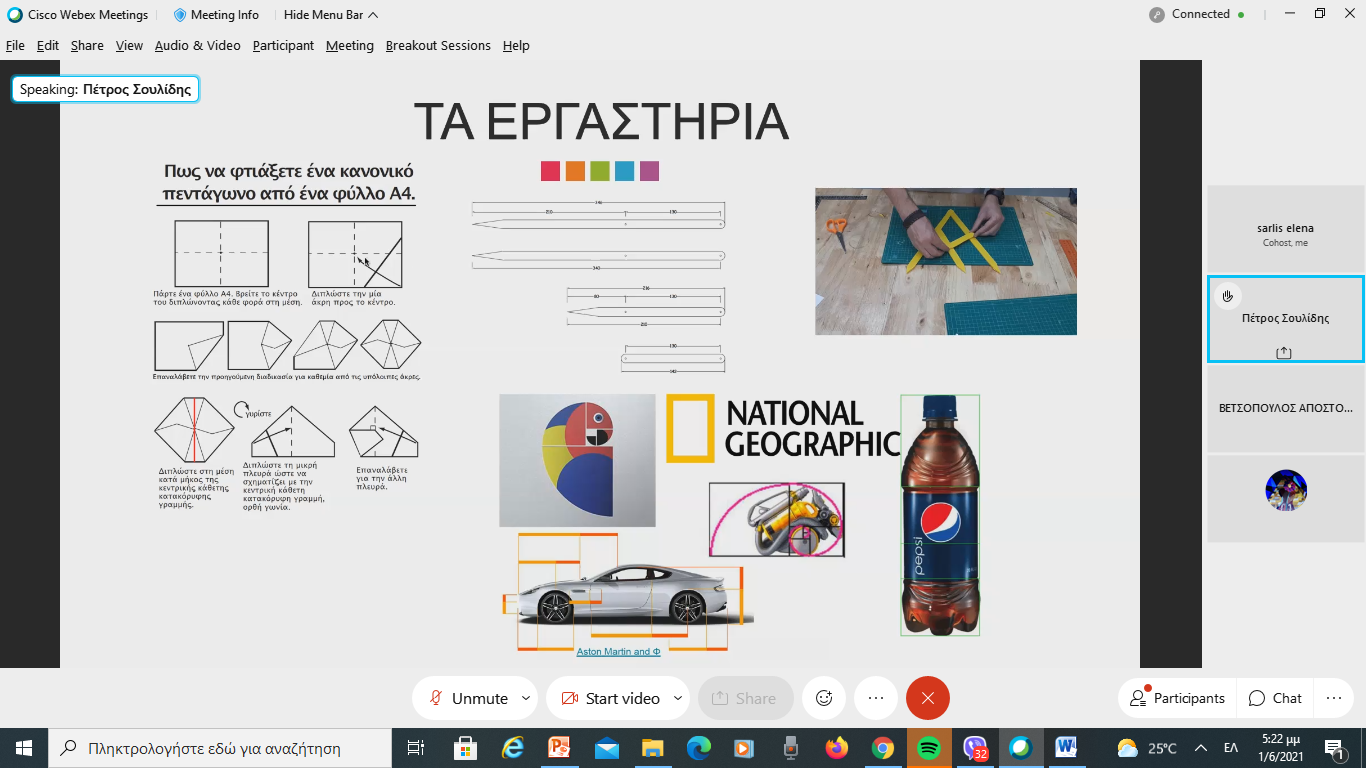Image resolution: width=1366 pixels, height=768 pixels.
Task: Click the Meeting Info button
Action: tap(216, 15)
